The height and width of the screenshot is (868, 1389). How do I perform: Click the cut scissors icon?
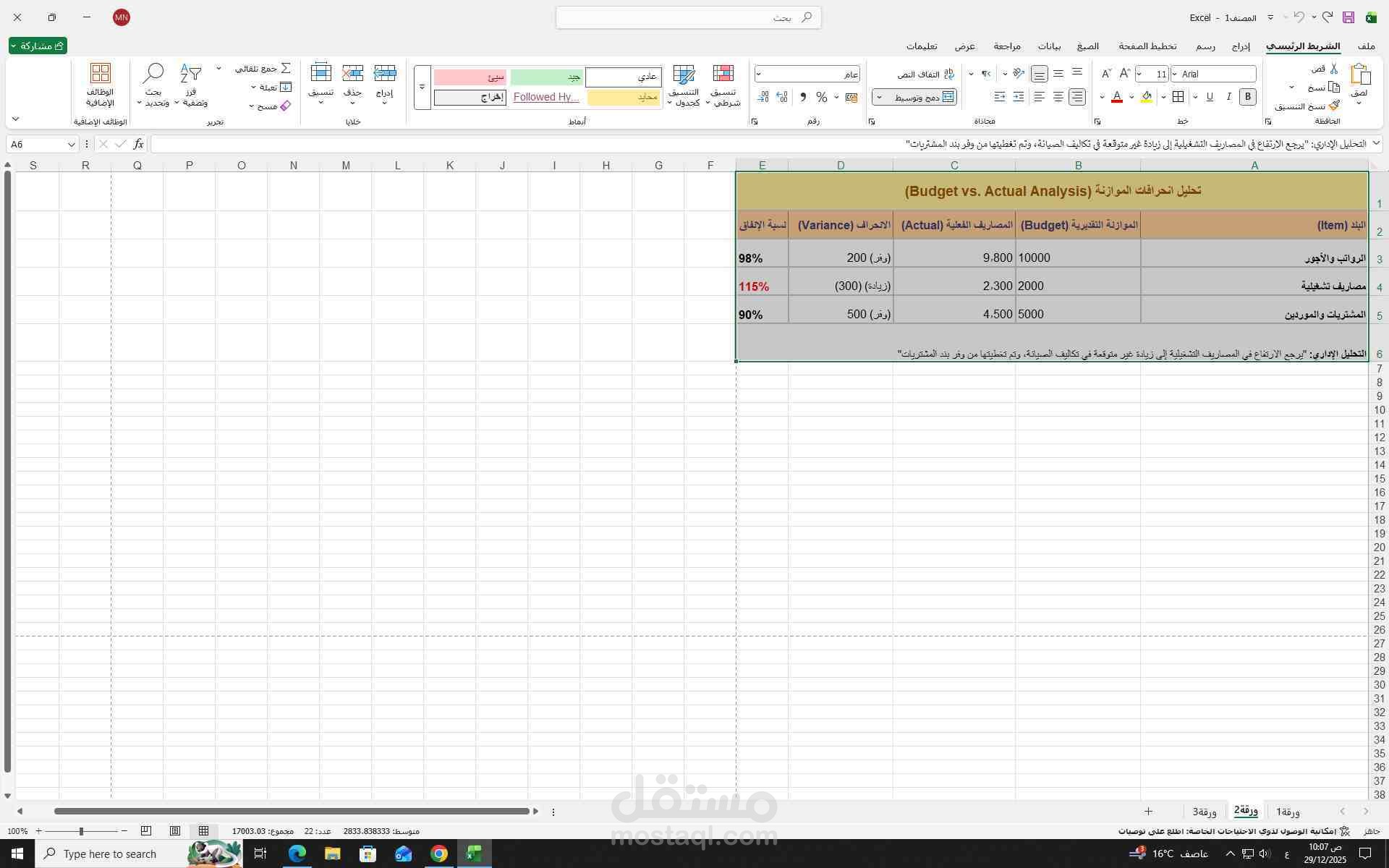[x=1334, y=69]
